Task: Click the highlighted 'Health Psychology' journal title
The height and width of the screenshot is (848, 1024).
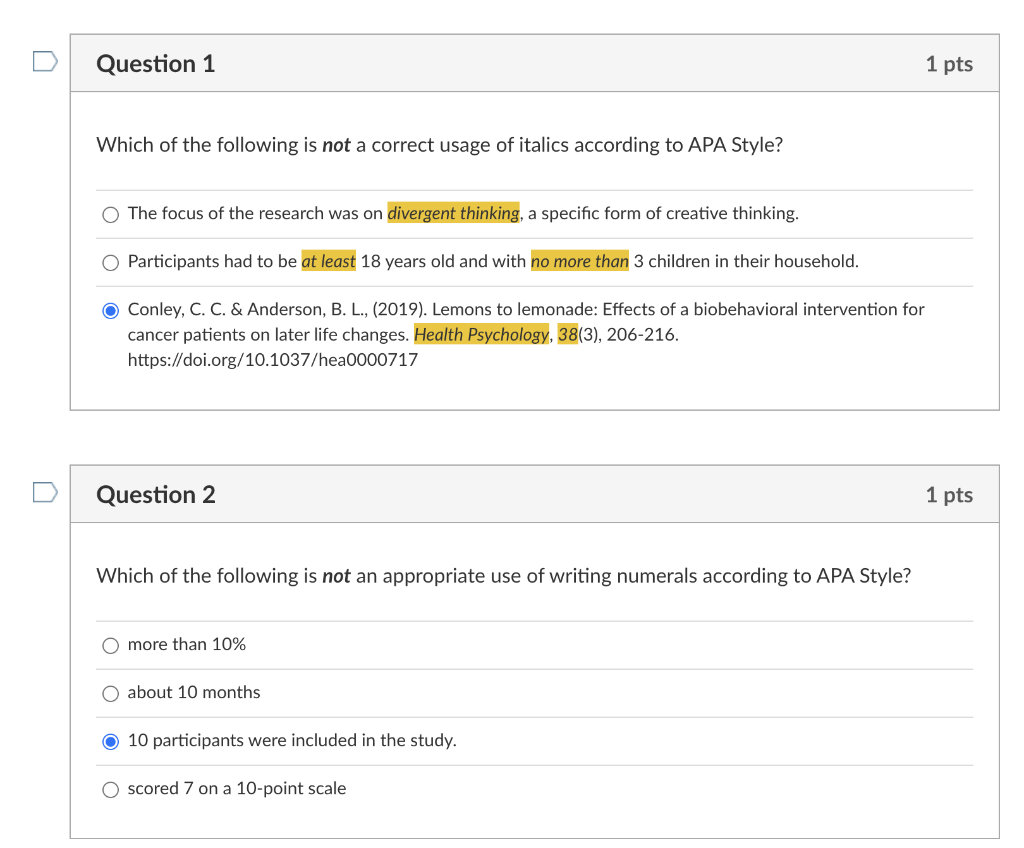Action: tap(481, 335)
